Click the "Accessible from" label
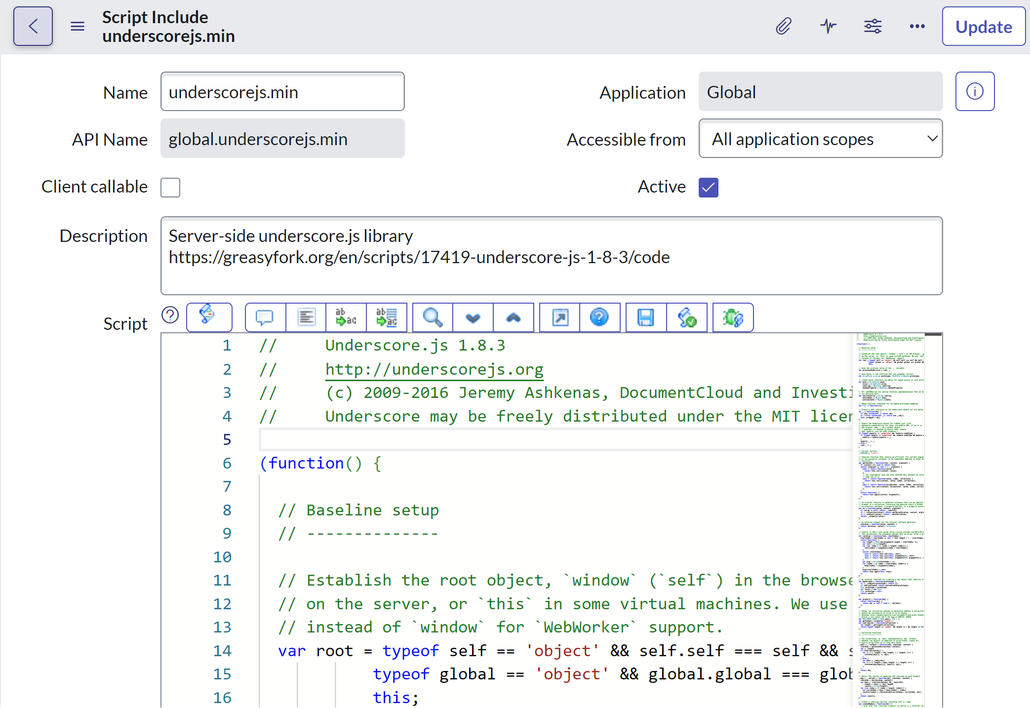 626,139
